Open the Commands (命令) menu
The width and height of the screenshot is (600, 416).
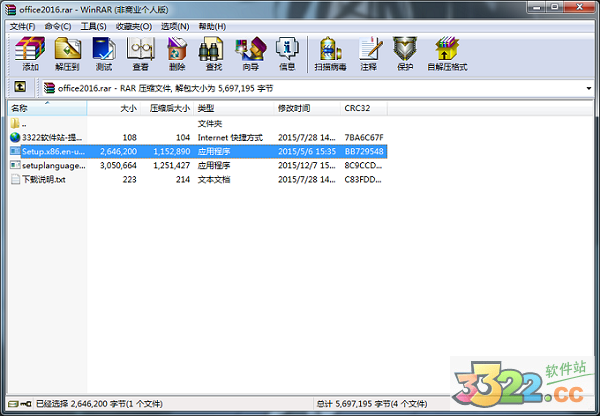(58, 26)
